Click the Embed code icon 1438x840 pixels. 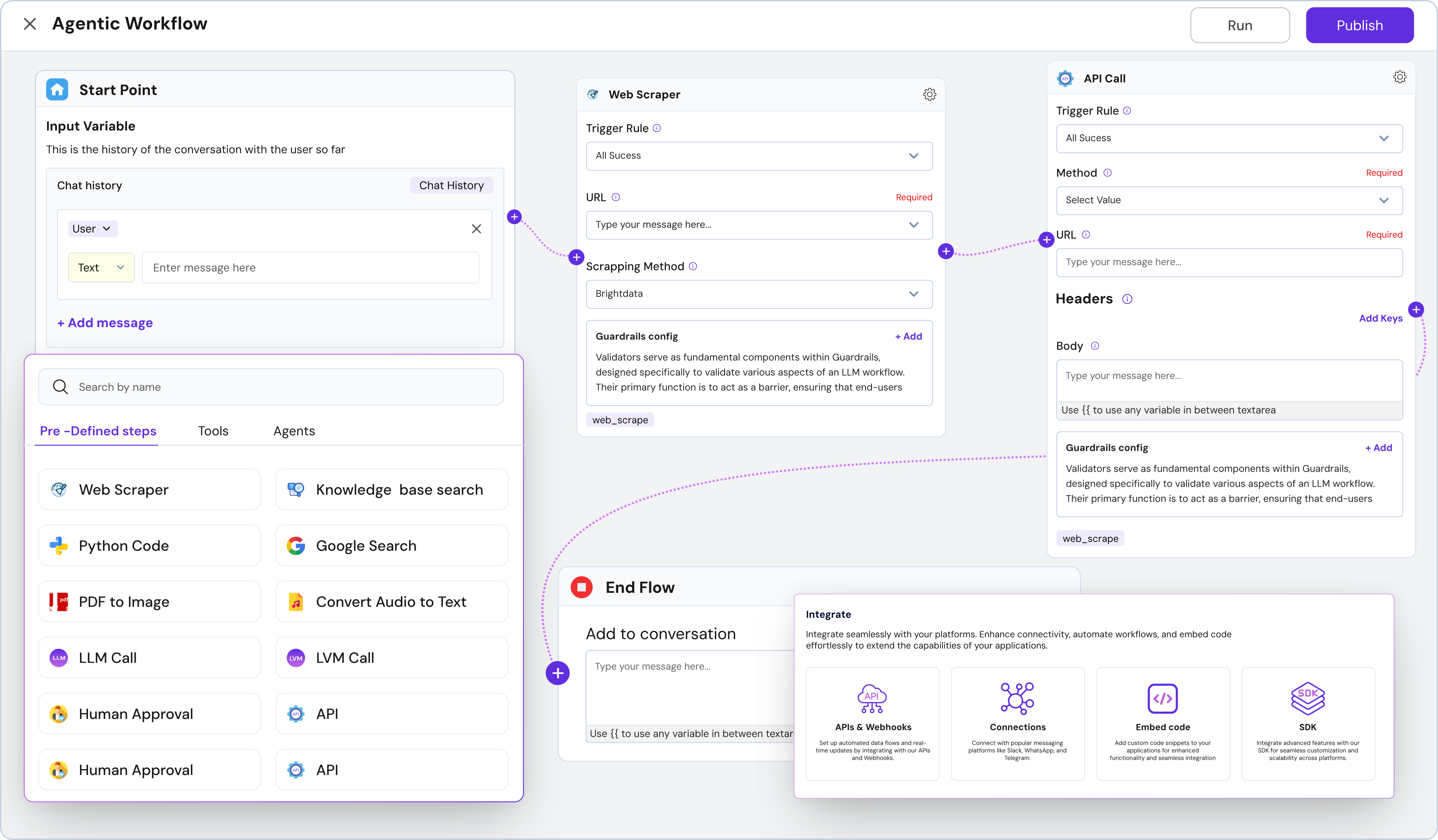click(1162, 698)
